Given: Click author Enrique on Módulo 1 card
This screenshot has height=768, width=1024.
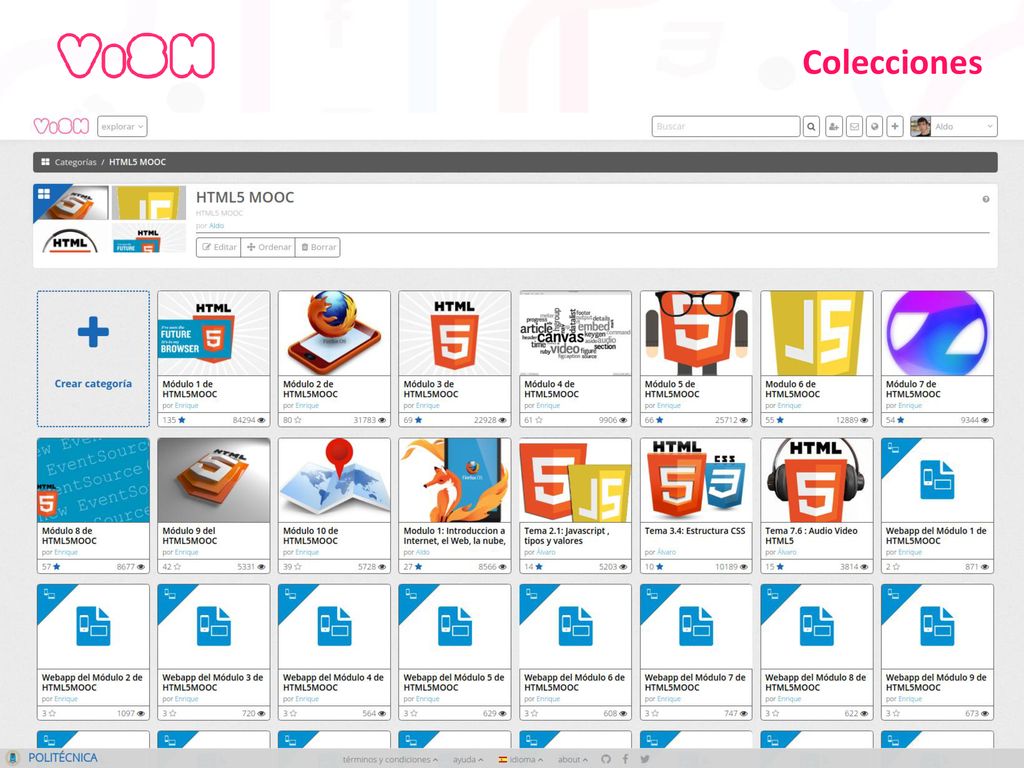Looking at the screenshot, I should click(186, 406).
